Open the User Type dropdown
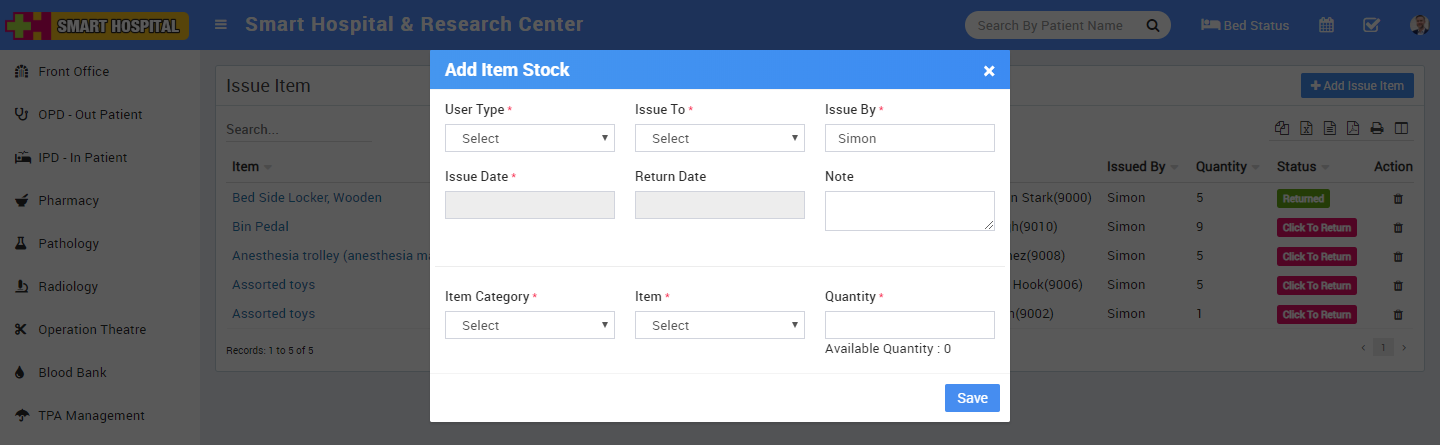Screen dimensions: 1440x445 coord(530,138)
